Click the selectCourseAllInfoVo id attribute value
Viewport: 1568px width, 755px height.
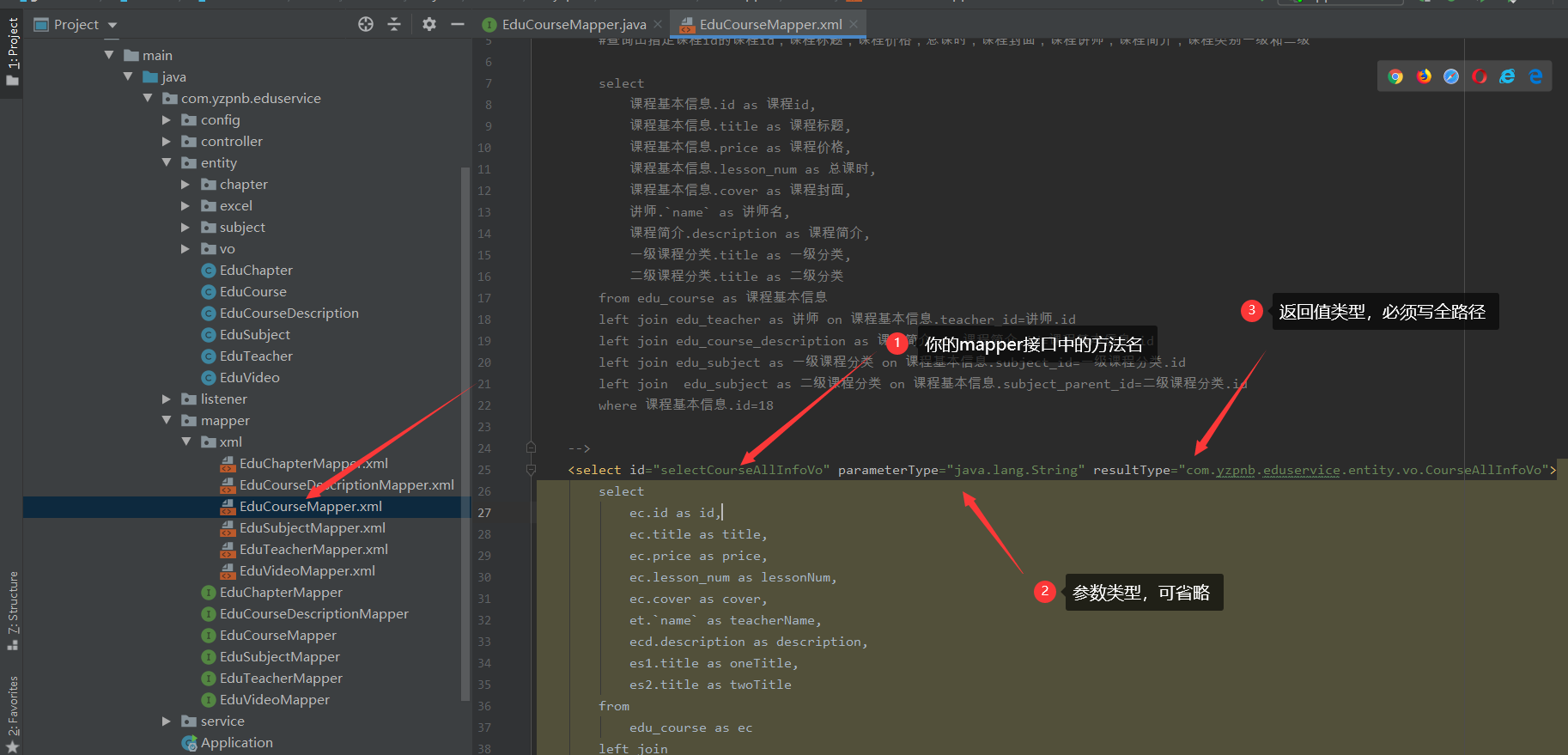click(x=742, y=470)
